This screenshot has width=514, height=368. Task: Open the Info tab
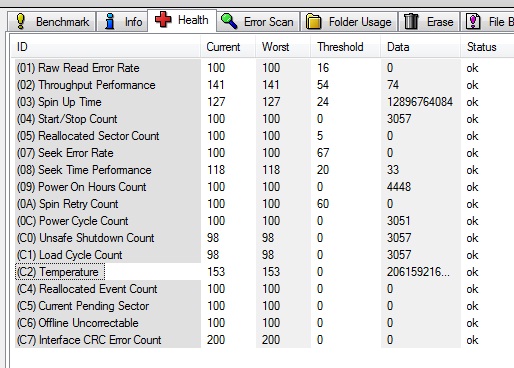(x=122, y=22)
